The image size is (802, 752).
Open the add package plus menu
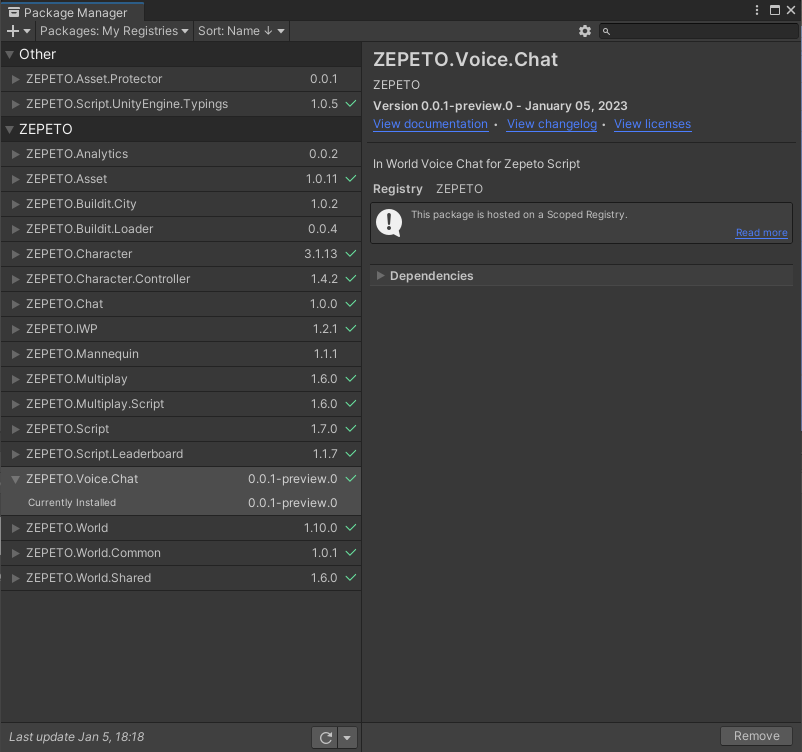pyautogui.click(x=18, y=31)
